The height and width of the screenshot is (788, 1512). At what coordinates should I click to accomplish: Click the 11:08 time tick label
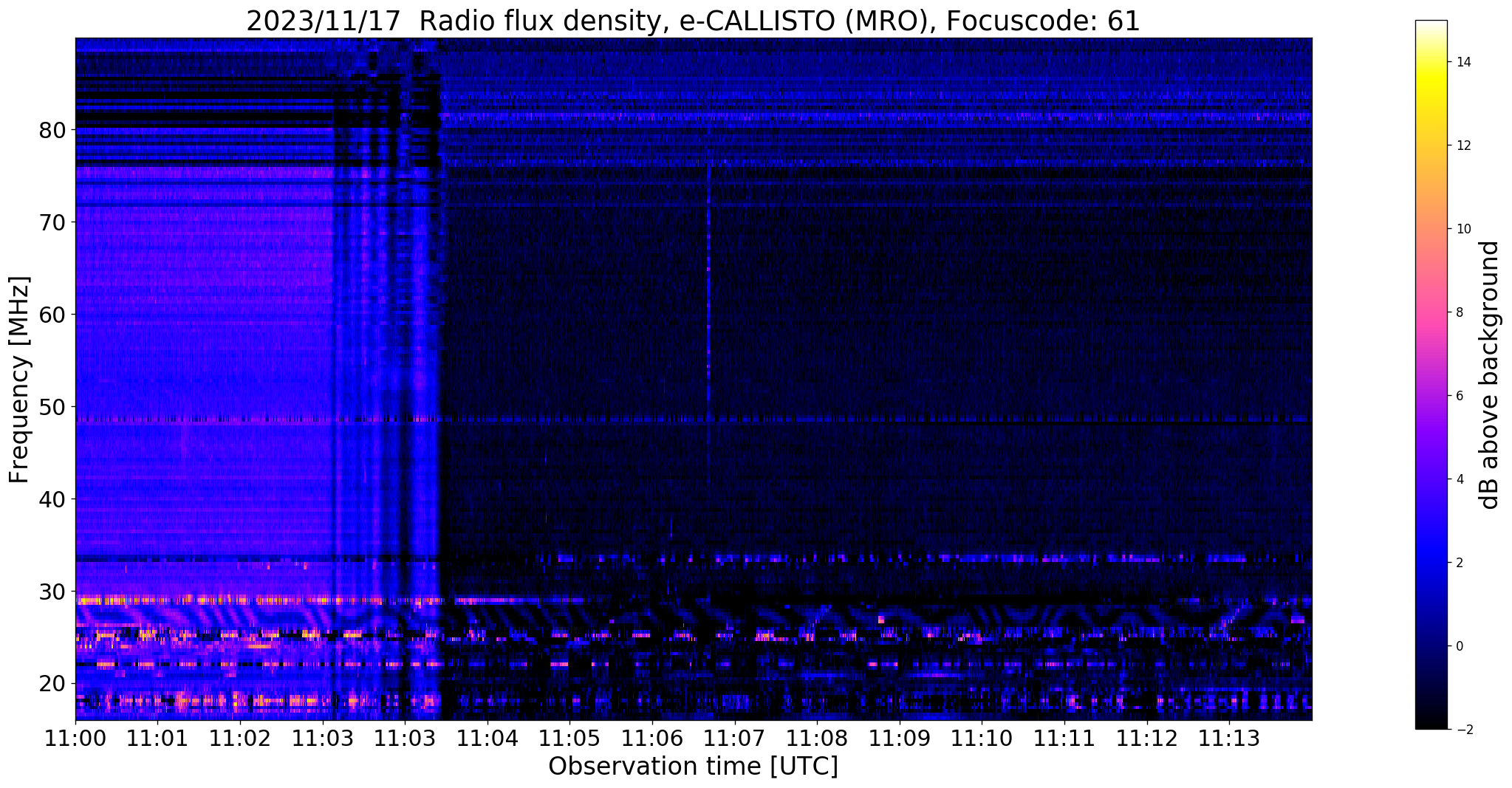816,738
